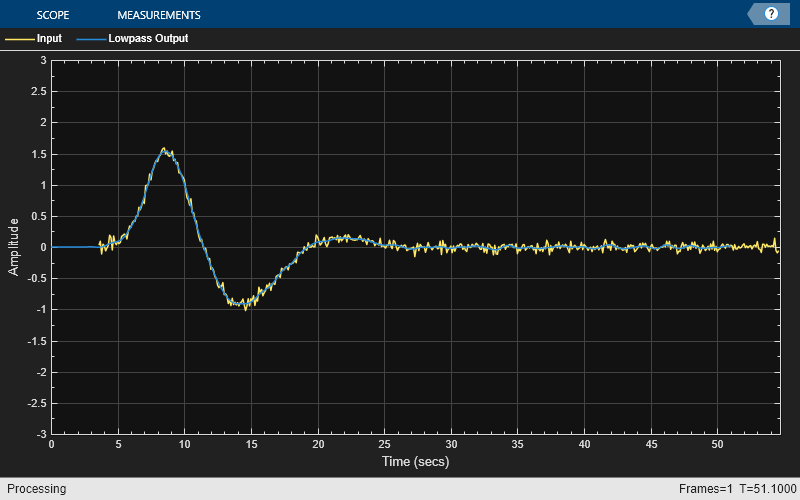Switch to the MEASUREMENTS tab

[x=158, y=15]
